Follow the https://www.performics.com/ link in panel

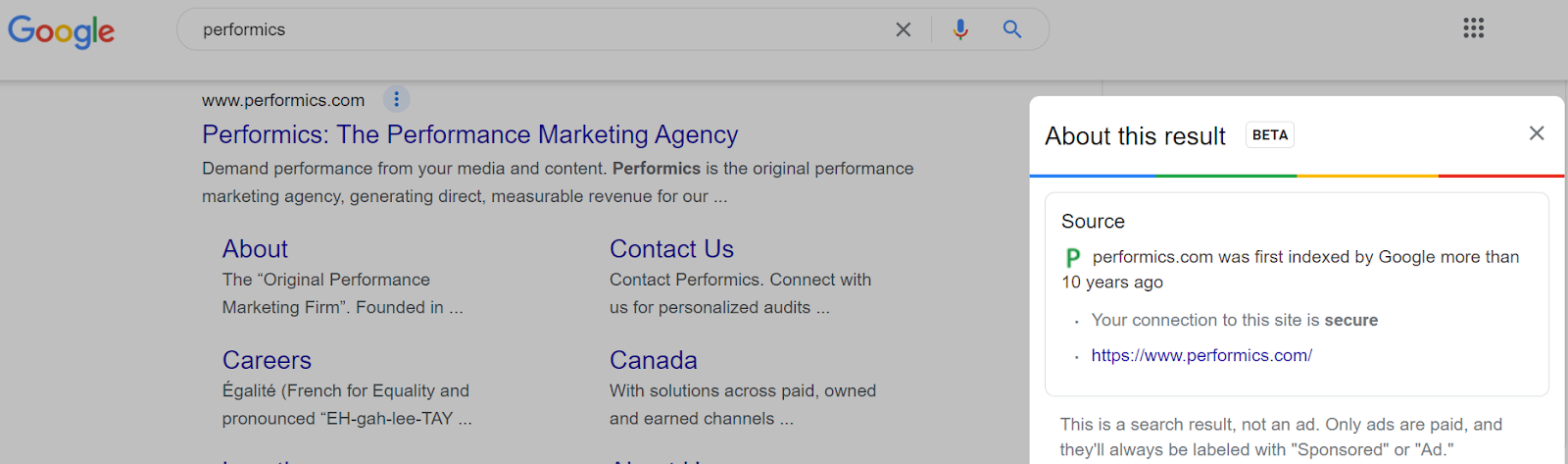(x=1201, y=355)
